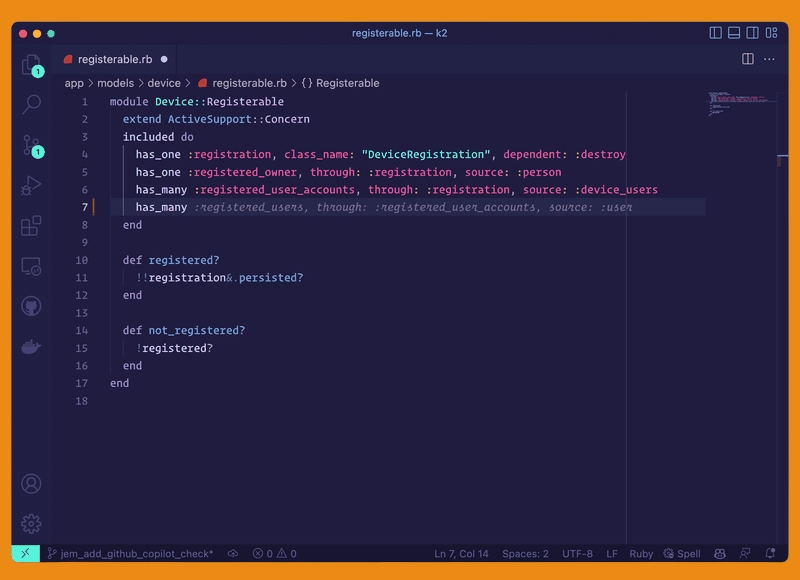
Task: Open the UTF-8 encoding selector
Action: 577,553
